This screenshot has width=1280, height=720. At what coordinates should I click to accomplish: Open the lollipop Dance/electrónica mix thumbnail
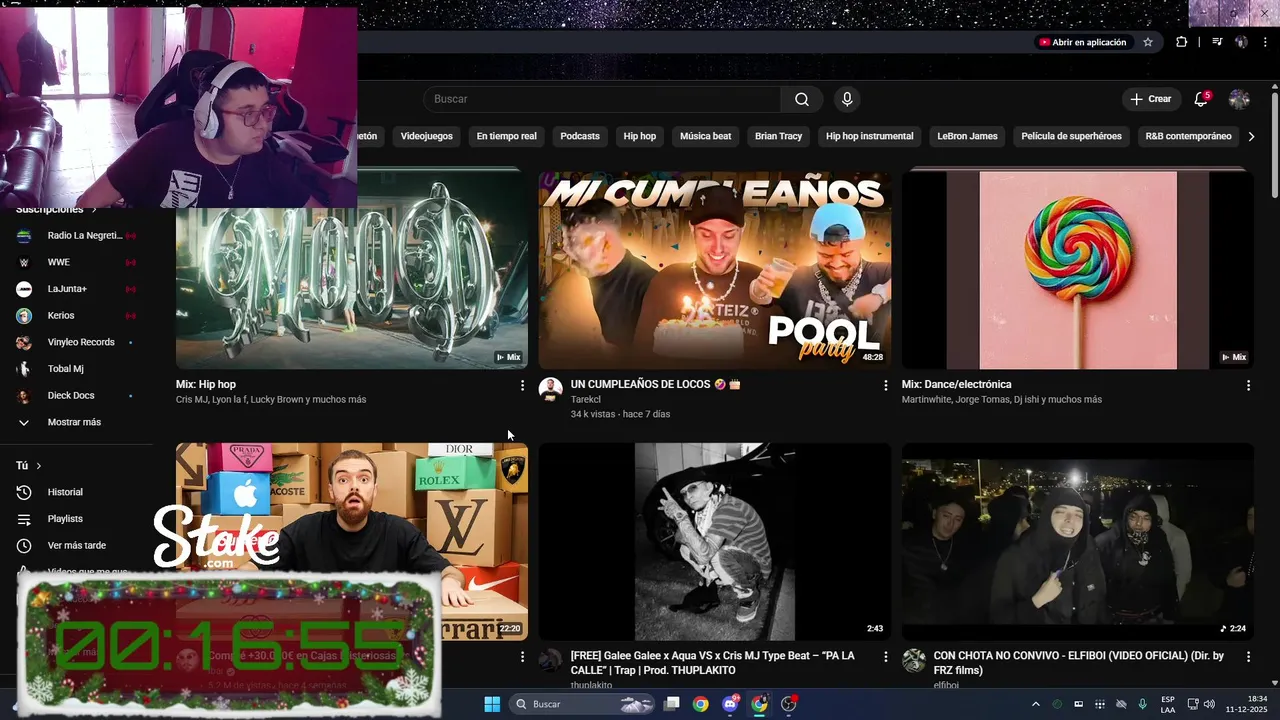tap(1078, 270)
